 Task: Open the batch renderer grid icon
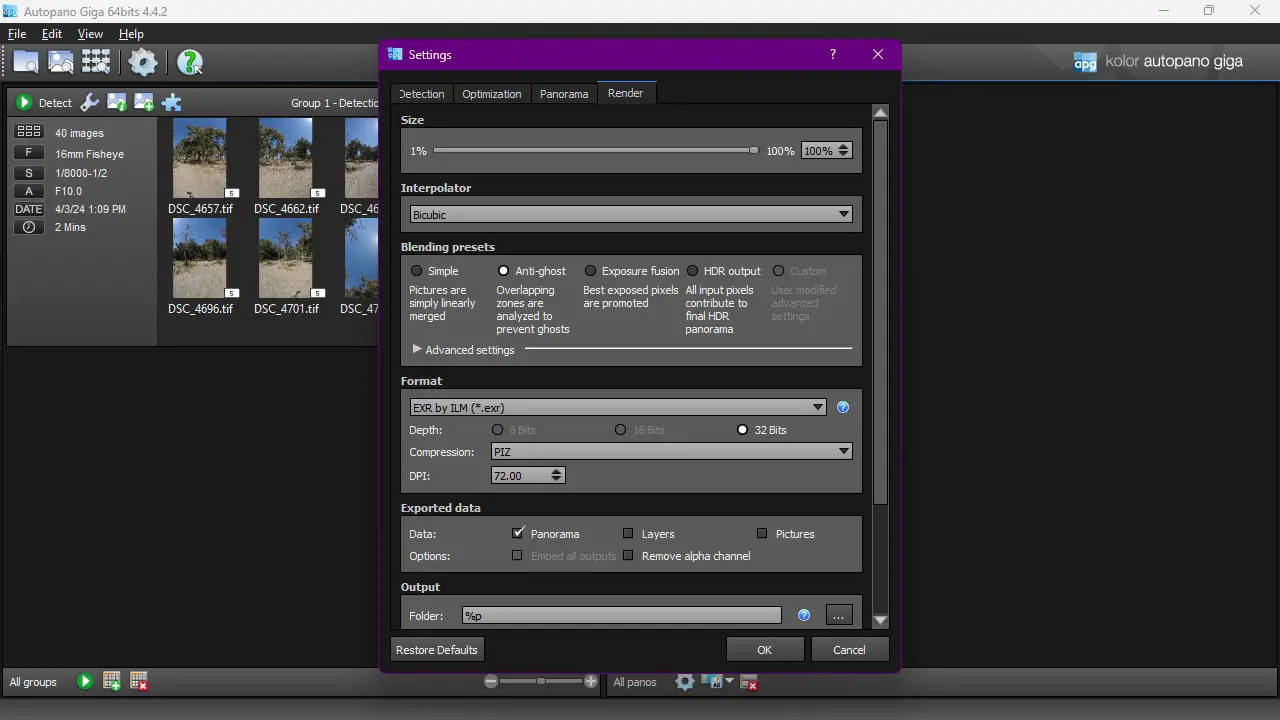(96, 62)
